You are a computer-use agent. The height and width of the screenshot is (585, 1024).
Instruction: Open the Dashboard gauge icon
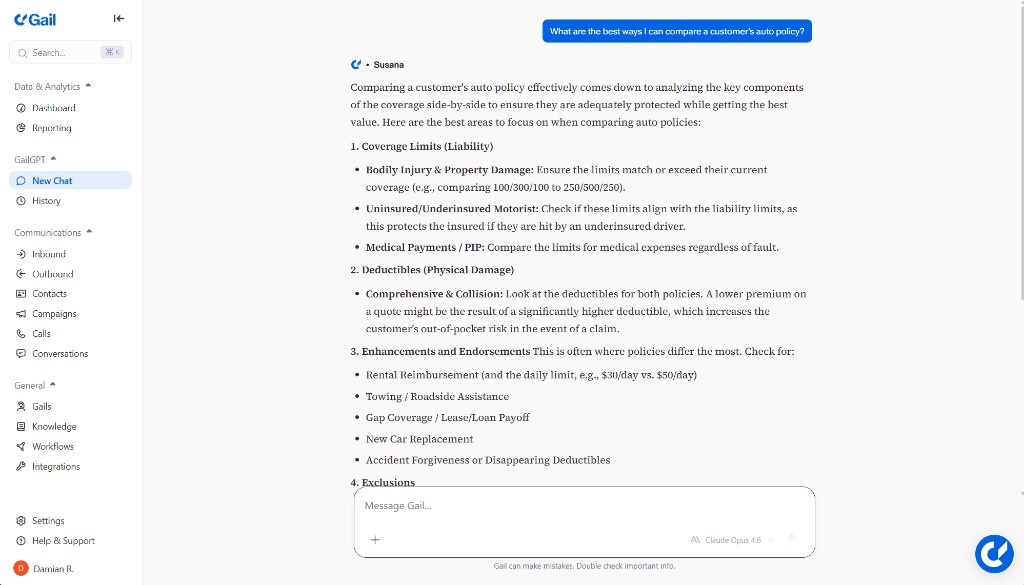tap(21, 108)
